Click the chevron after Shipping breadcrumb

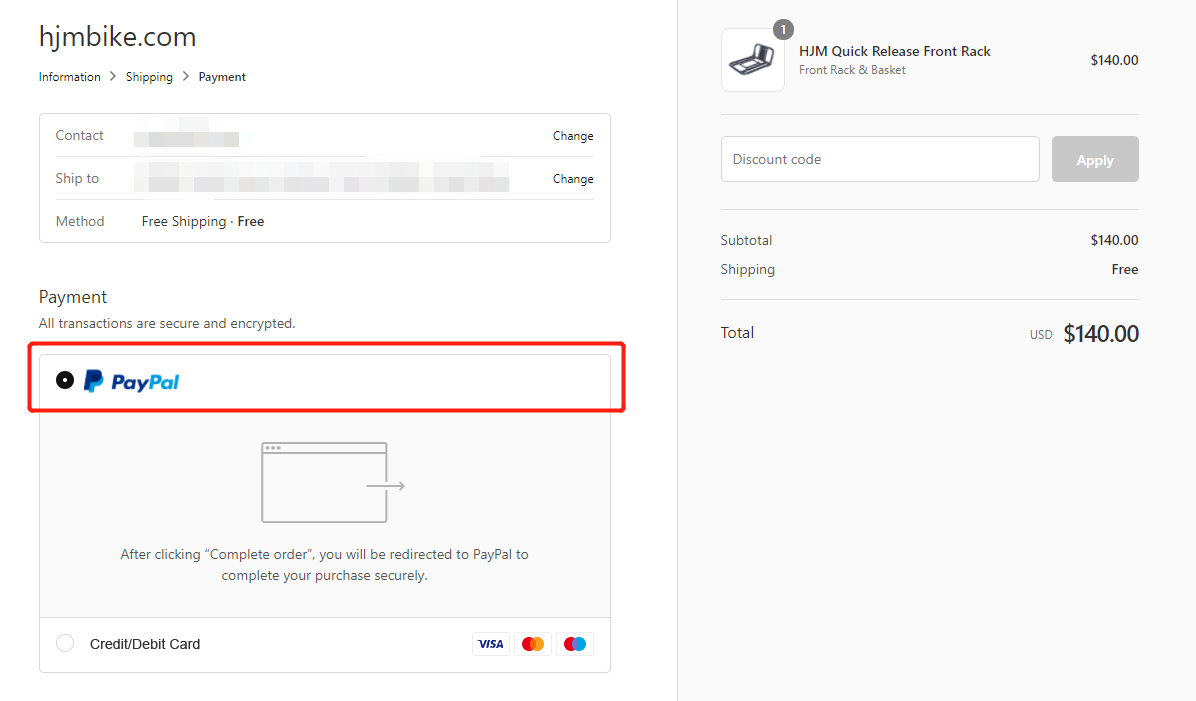(x=185, y=76)
